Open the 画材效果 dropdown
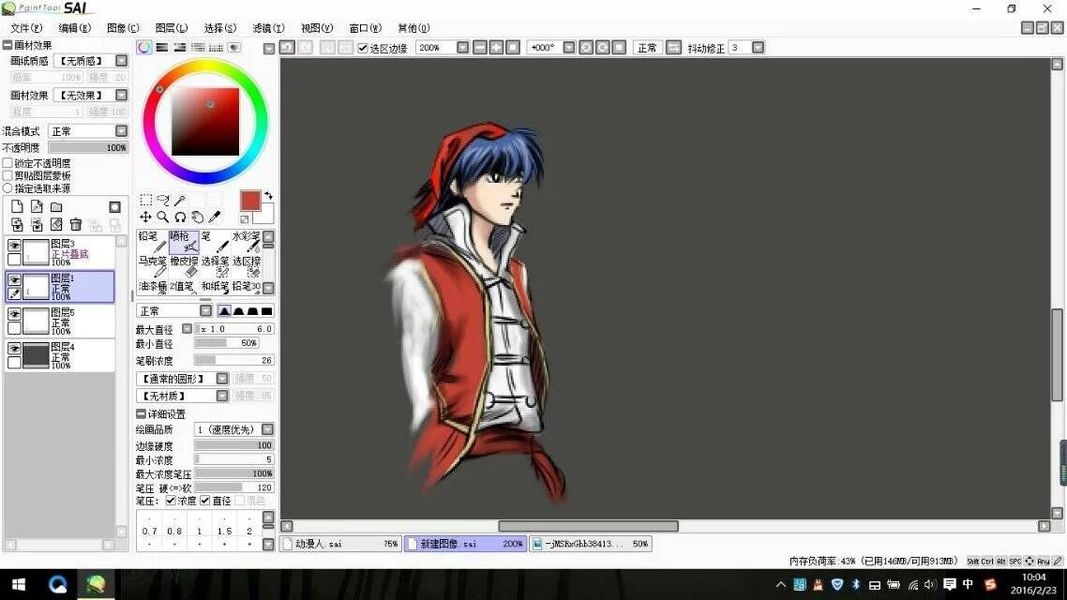Image resolution: width=1067 pixels, height=600 pixels. pos(121,95)
